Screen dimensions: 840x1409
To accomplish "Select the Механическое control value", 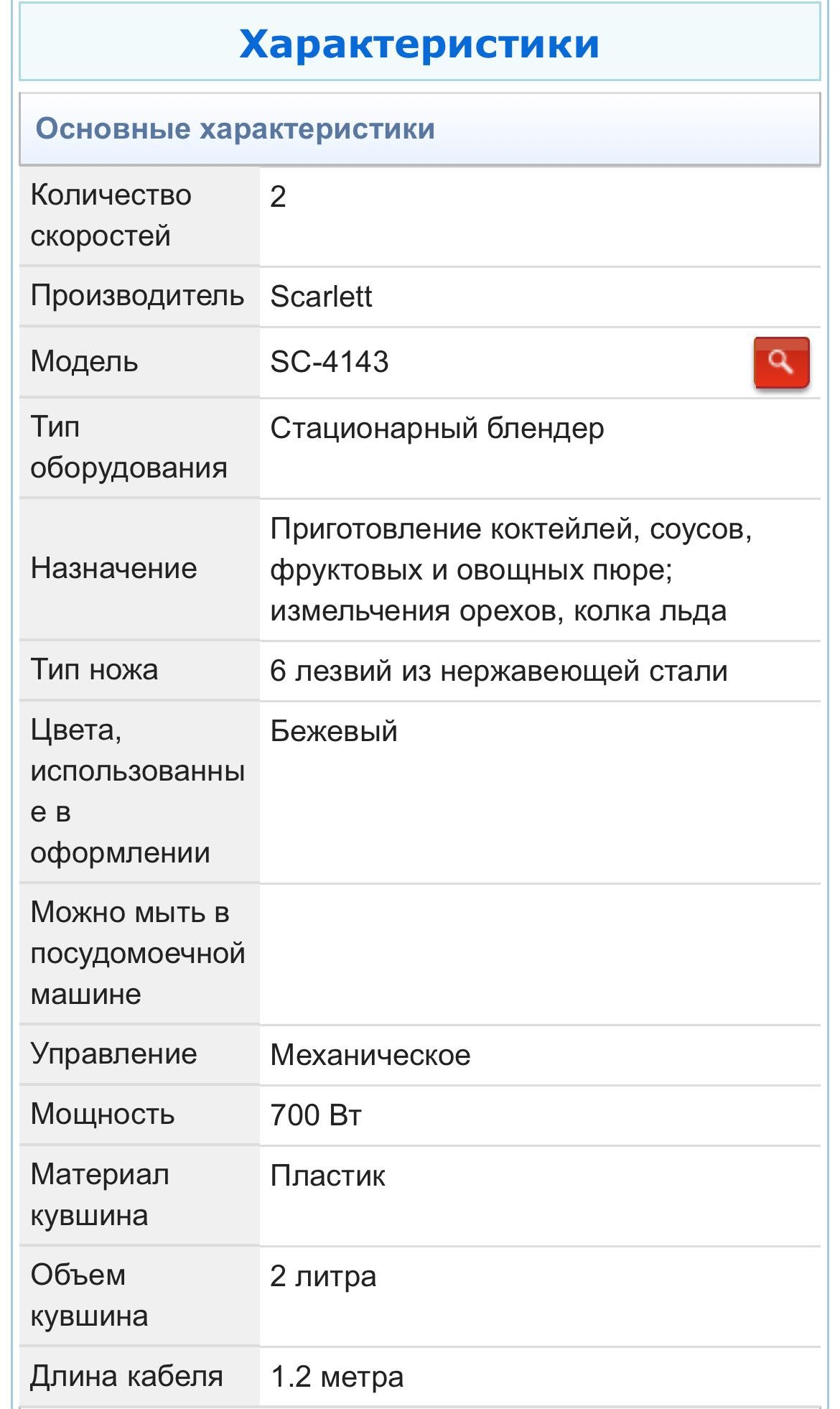I will pos(370,1055).
